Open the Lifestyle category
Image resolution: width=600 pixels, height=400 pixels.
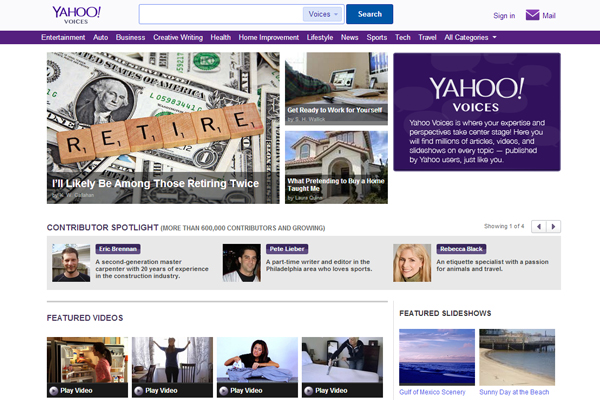coord(320,37)
